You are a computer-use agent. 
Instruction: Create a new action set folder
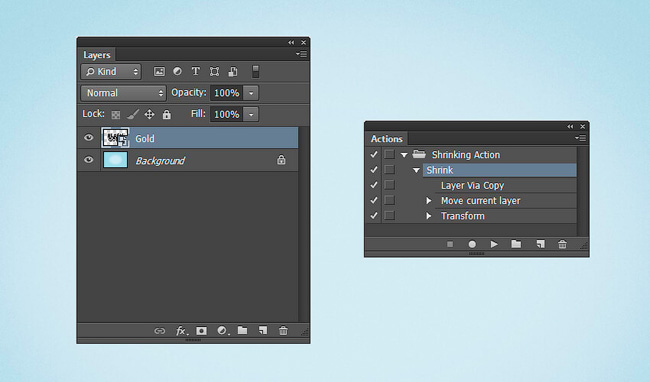pyautogui.click(x=516, y=244)
